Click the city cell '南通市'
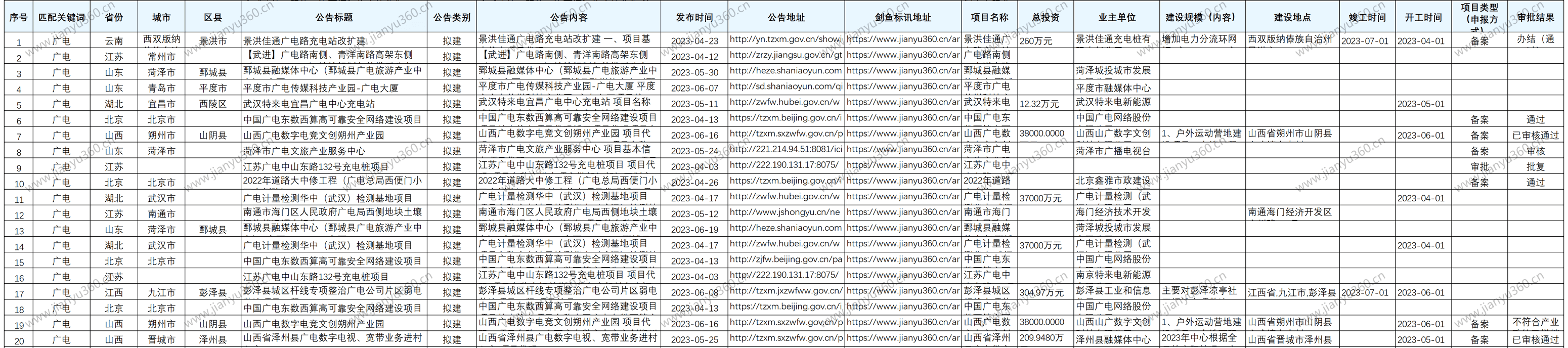The height and width of the screenshot is (348, 1568). pyautogui.click(x=161, y=214)
